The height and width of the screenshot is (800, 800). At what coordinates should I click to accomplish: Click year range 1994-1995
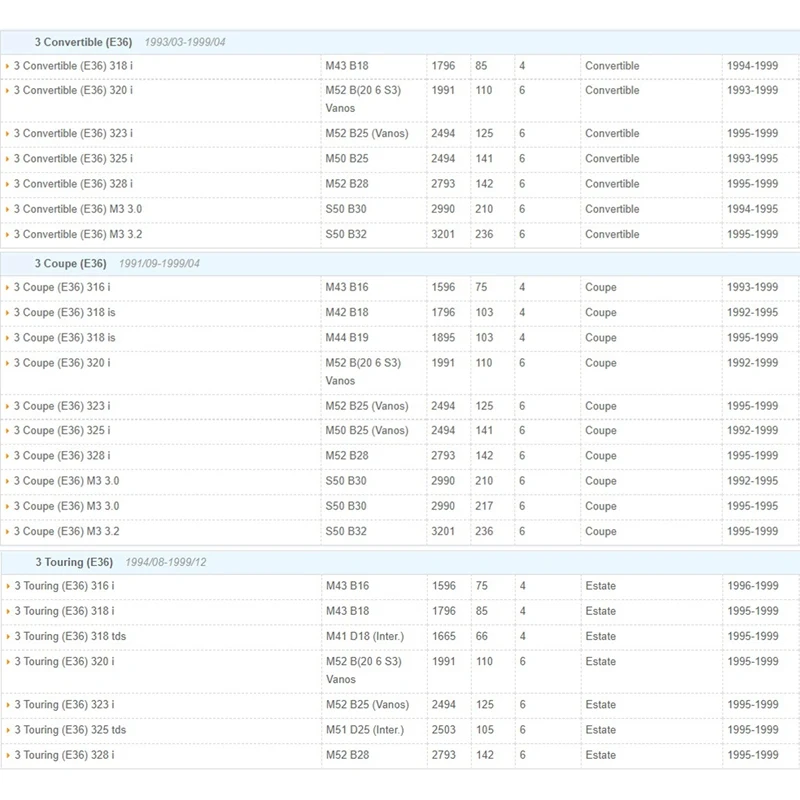(x=753, y=209)
